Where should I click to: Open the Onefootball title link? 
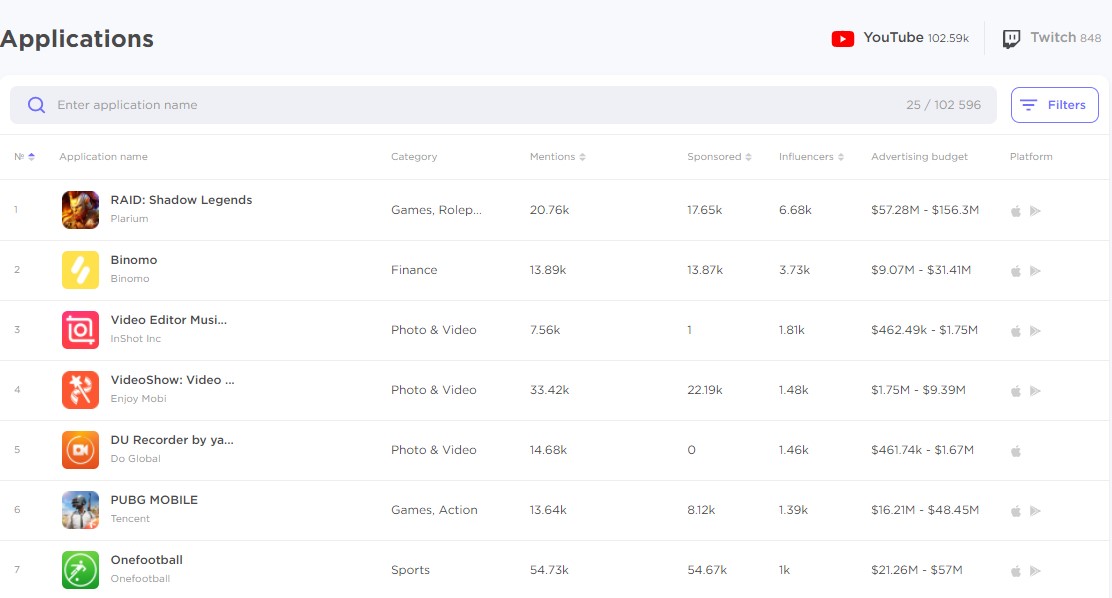[147, 560]
